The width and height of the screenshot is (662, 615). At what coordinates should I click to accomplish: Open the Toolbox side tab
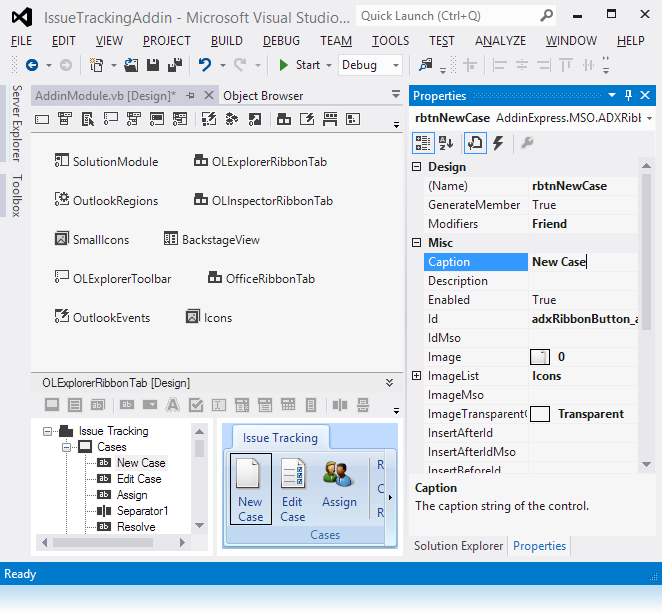[16, 196]
